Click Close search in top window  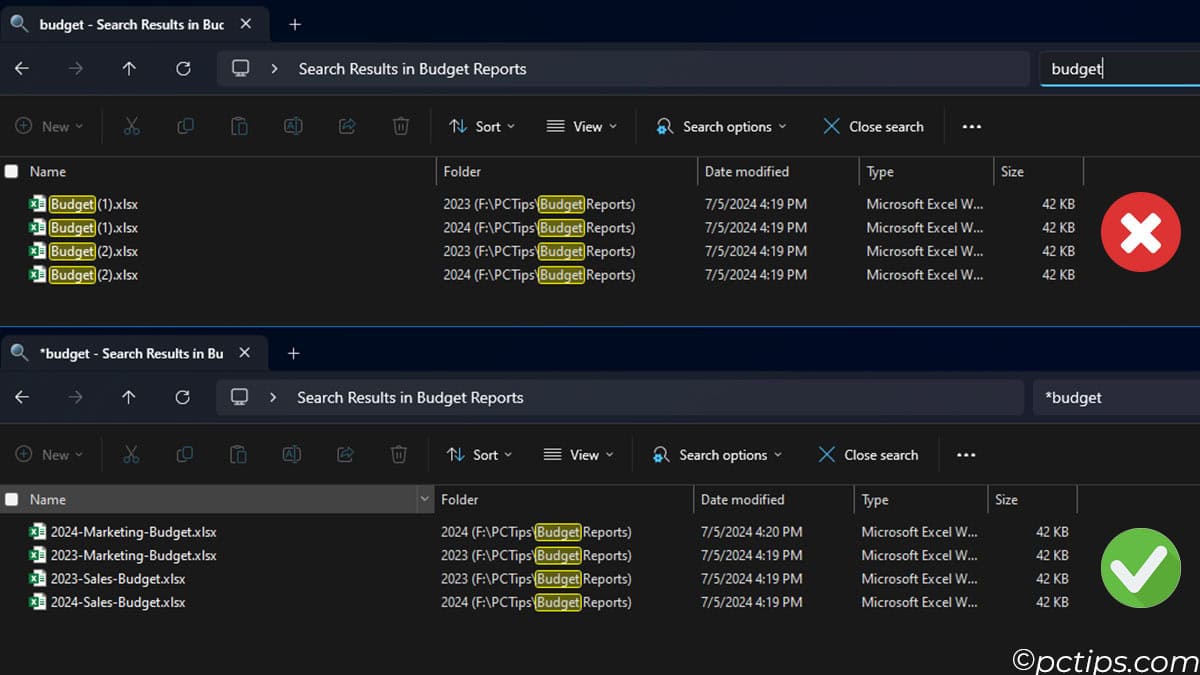click(873, 126)
